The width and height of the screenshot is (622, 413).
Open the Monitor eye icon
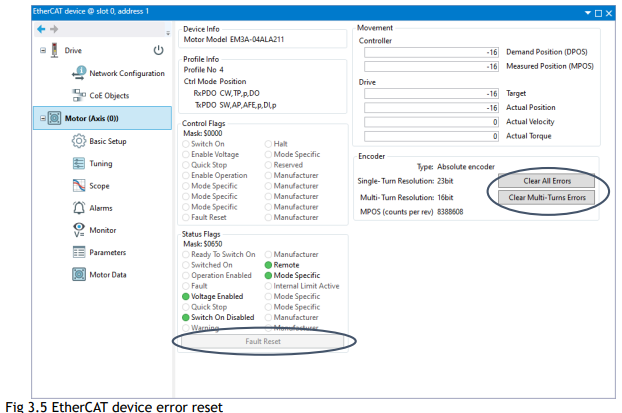[79, 230]
